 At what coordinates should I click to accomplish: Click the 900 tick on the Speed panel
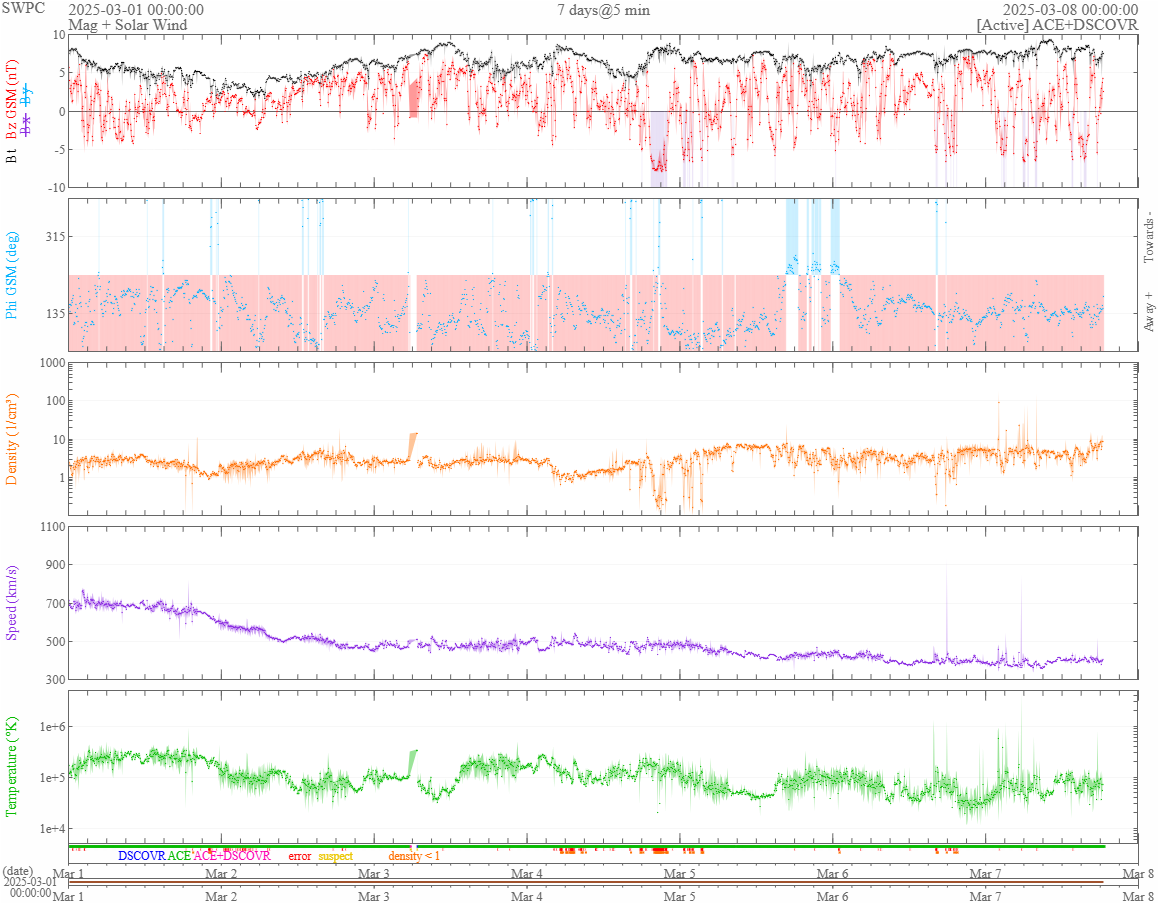pyautogui.click(x=55, y=565)
